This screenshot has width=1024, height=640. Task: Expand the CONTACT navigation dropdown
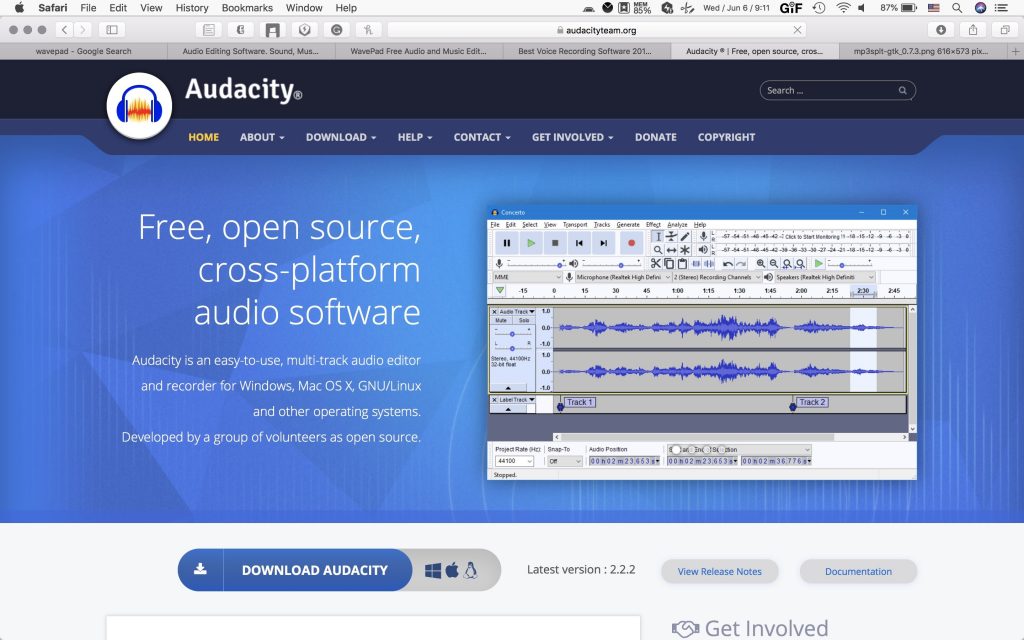[x=482, y=137]
